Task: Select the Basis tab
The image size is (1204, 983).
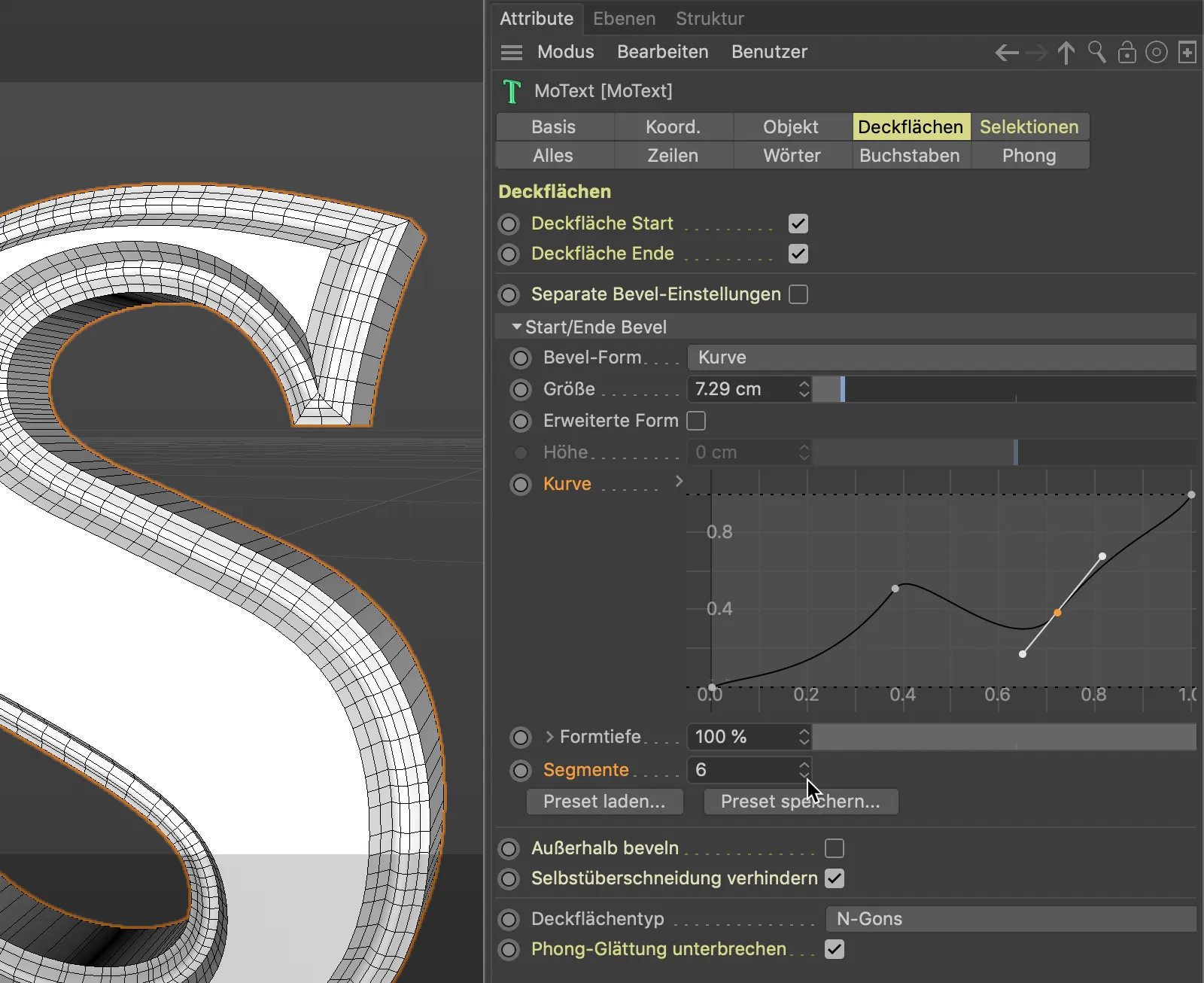Action: click(554, 127)
